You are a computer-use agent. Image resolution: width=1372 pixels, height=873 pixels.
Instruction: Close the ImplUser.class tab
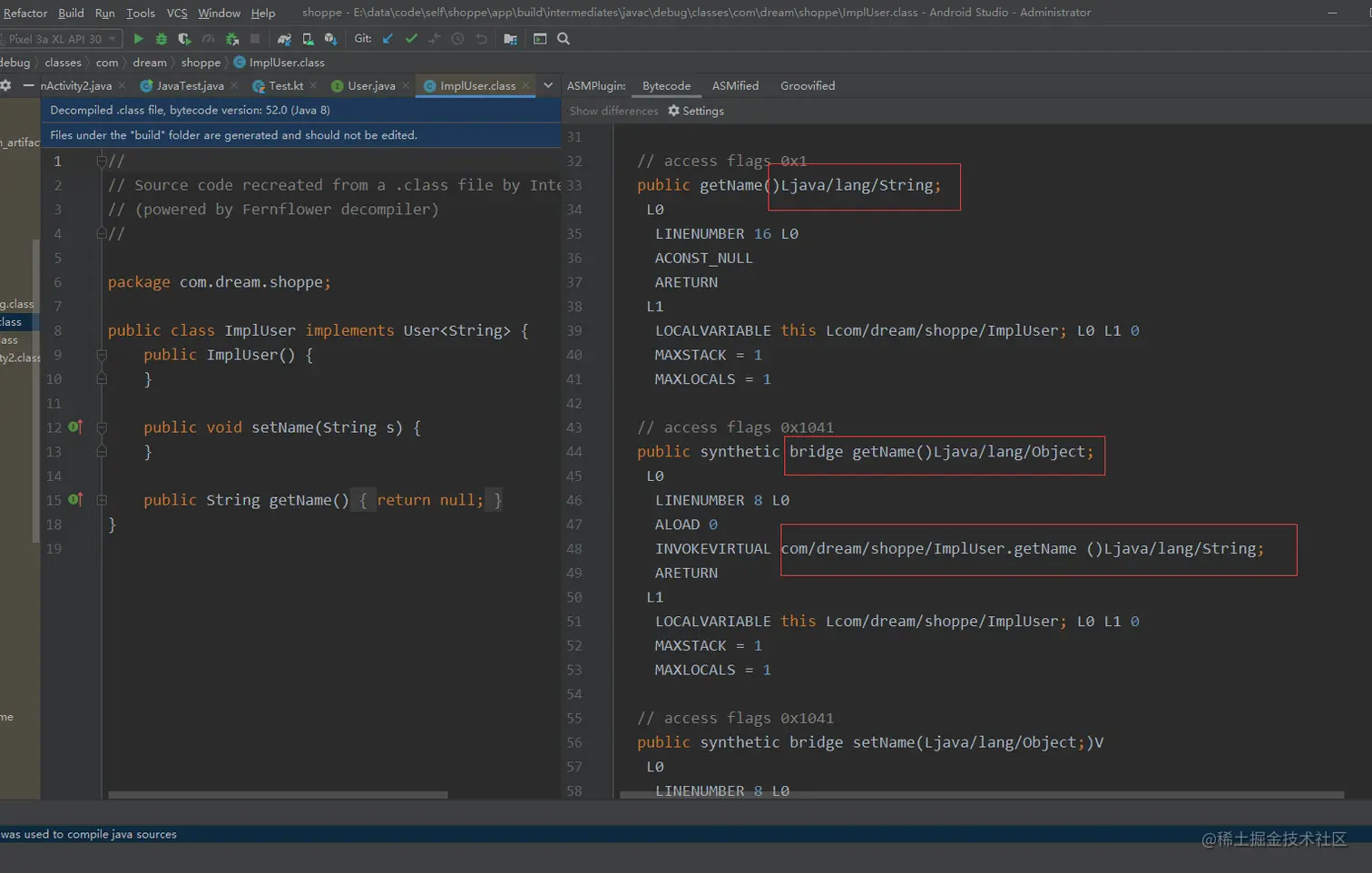point(525,85)
